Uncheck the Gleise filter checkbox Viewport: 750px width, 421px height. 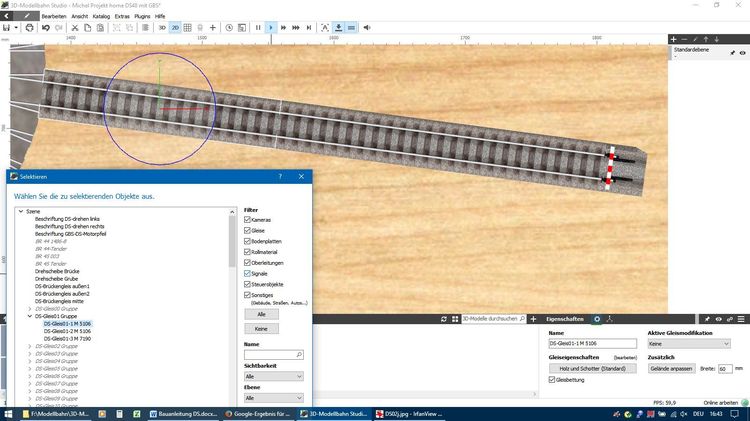click(247, 231)
